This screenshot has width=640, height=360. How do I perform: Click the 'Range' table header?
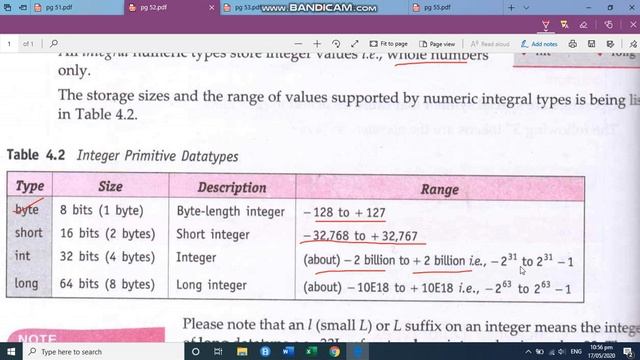[x=440, y=189]
